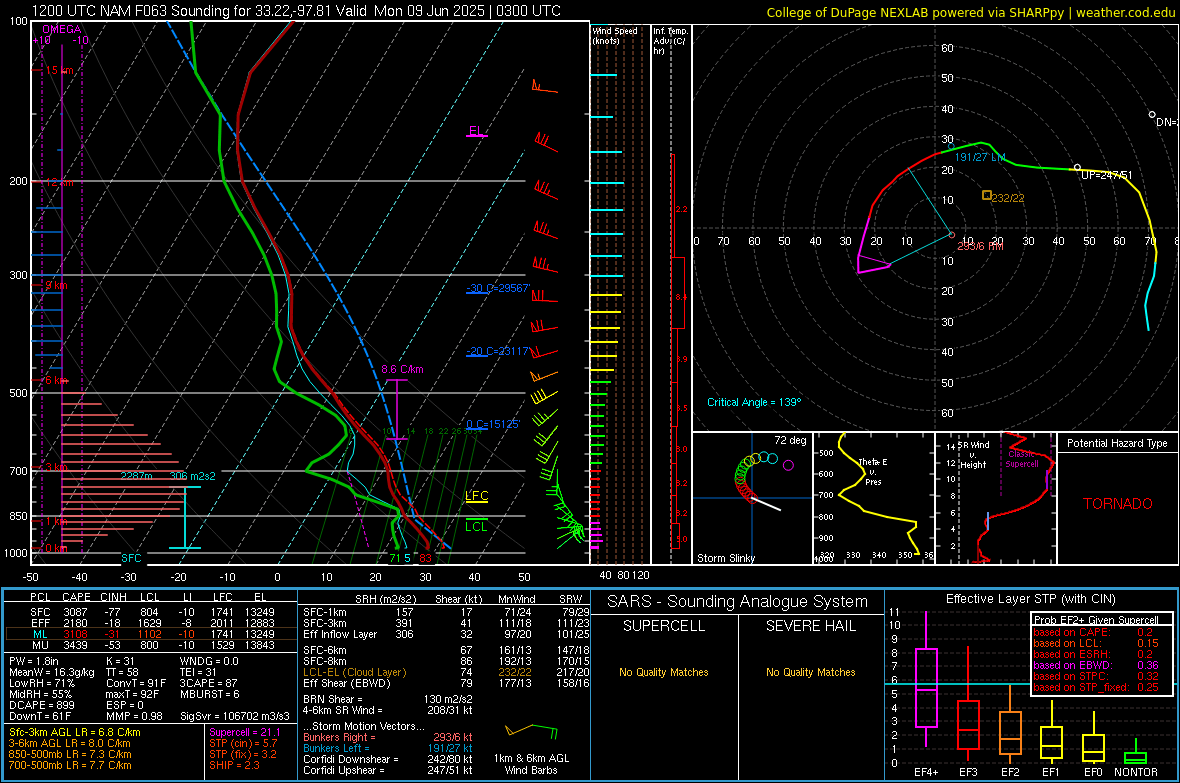Click the Bunkers Right = 293/6 kt line

point(388,737)
